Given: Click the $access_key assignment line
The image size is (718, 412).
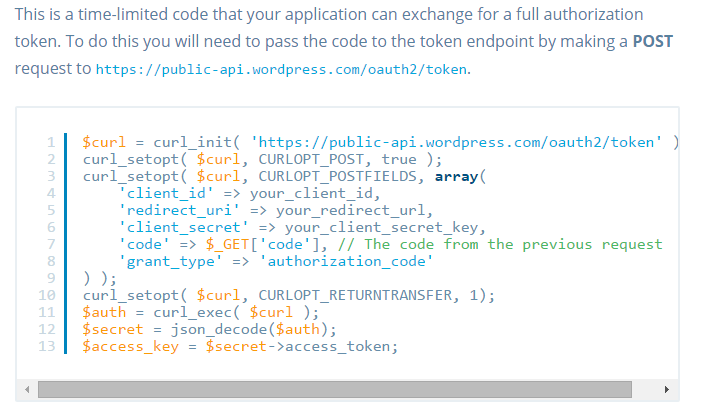Looking at the screenshot, I should tap(240, 346).
